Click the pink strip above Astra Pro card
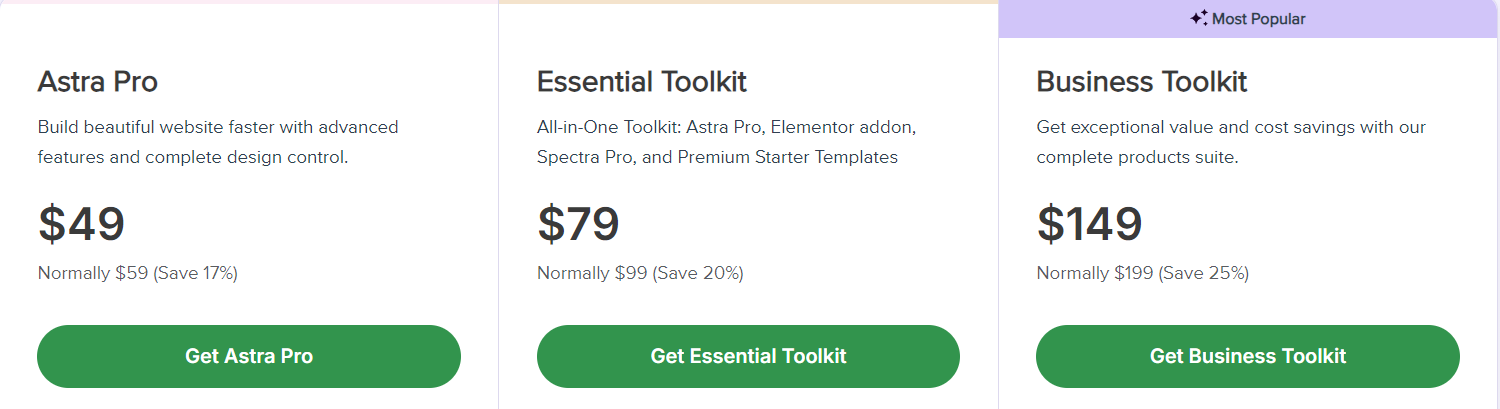Screen dimensions: 1500x409 [x=249, y=2]
